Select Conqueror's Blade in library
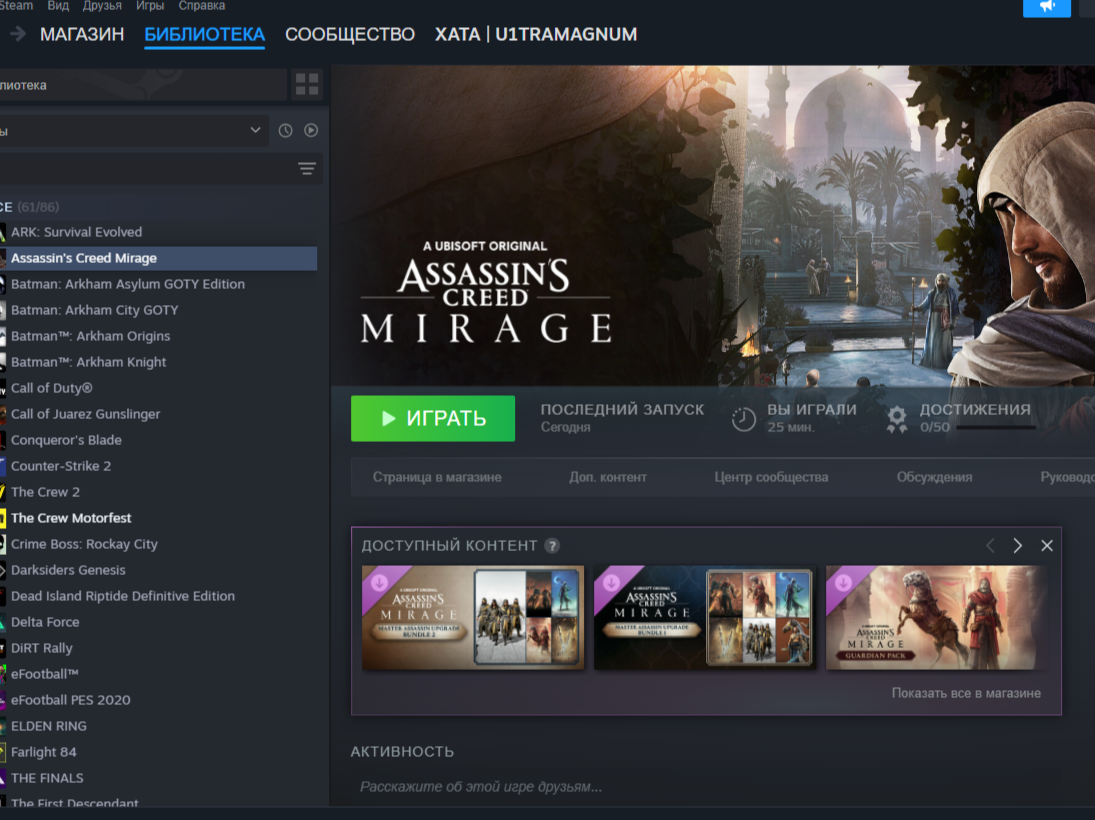Image resolution: width=1095 pixels, height=820 pixels. click(x=159, y=440)
